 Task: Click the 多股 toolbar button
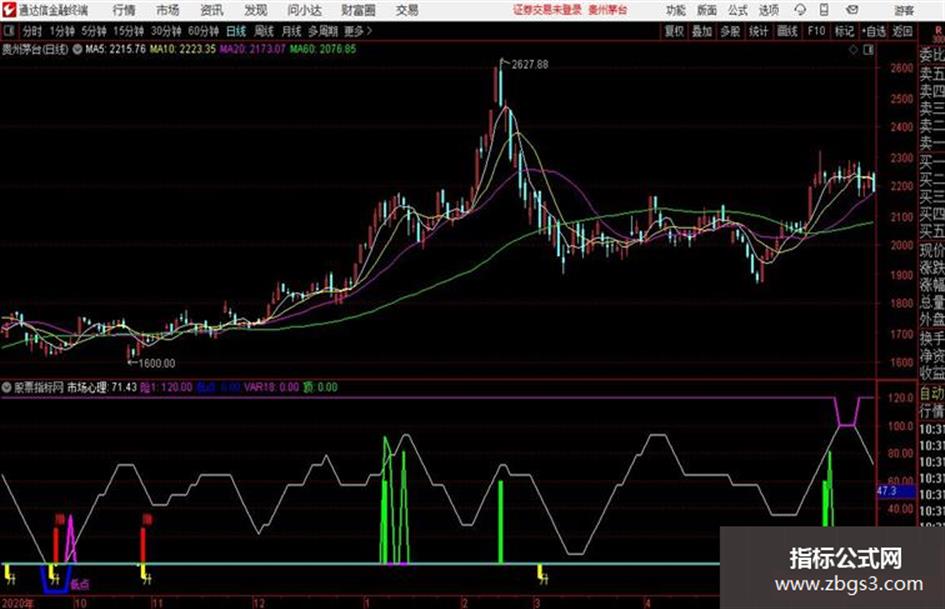point(730,31)
